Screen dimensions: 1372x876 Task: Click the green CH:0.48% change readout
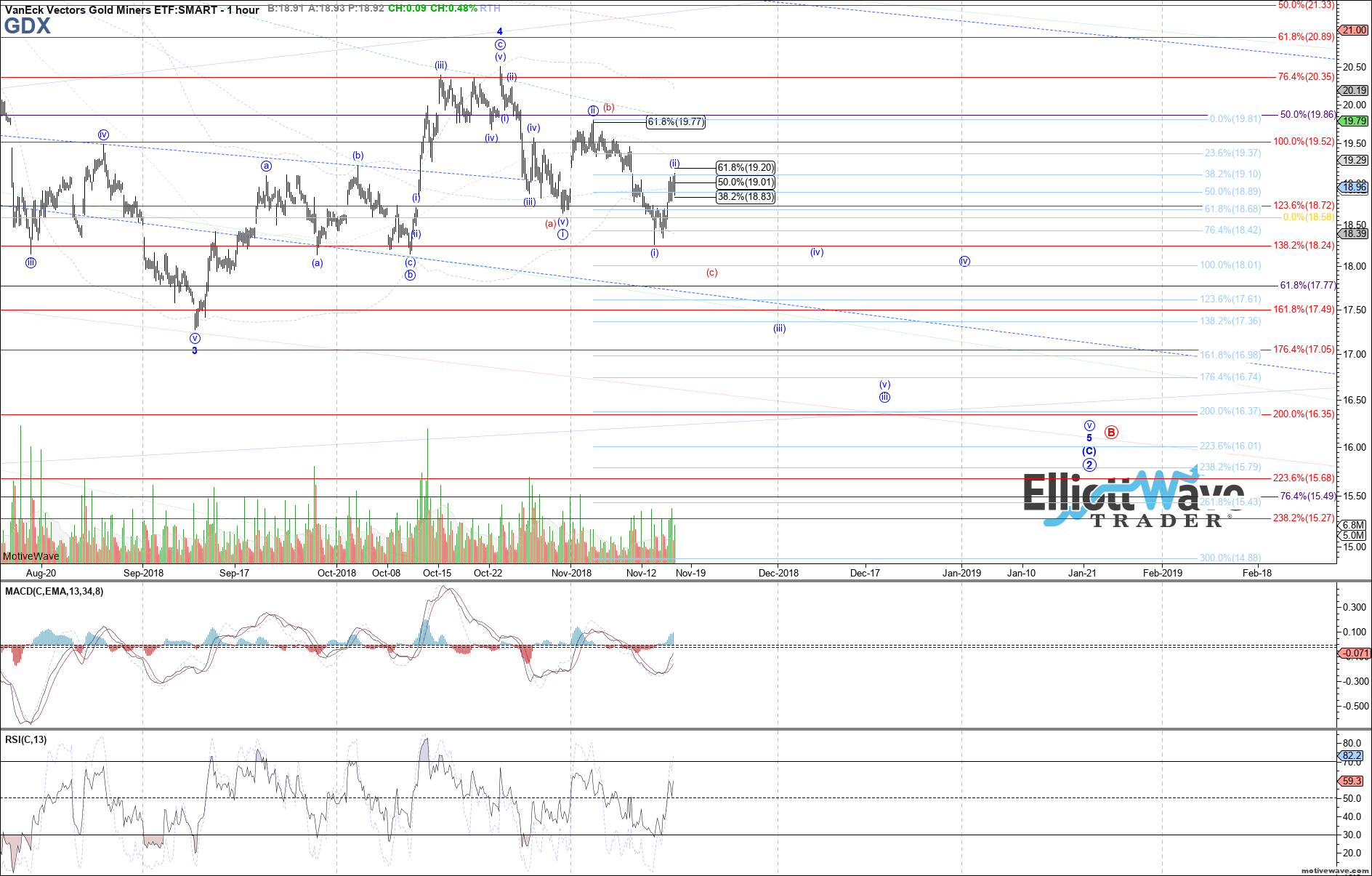click(x=453, y=9)
